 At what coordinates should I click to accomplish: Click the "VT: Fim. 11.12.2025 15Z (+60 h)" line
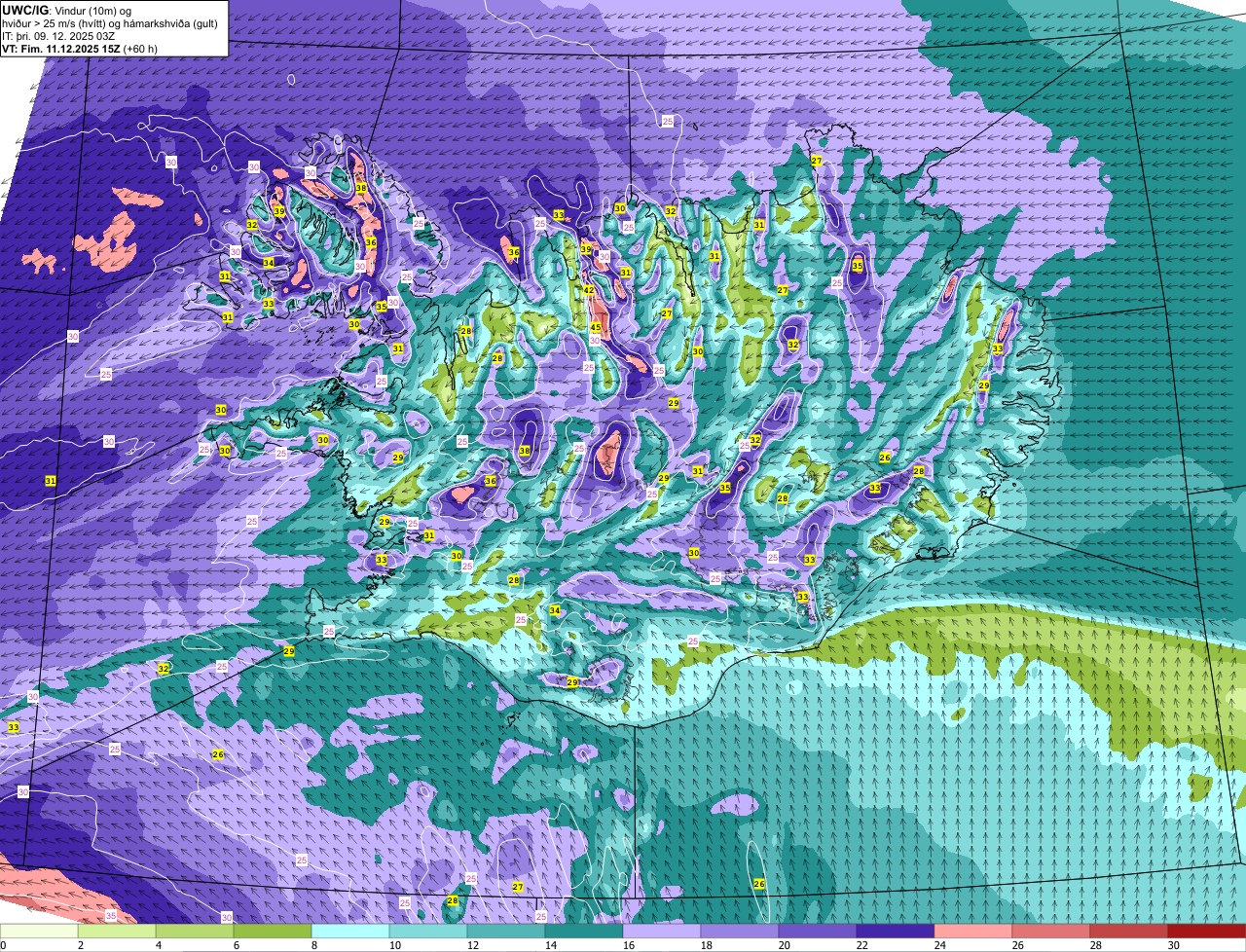coord(80,49)
